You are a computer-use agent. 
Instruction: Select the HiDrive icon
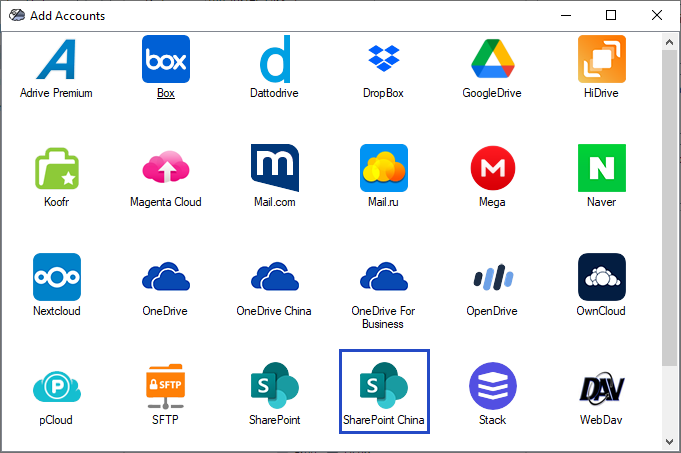pyautogui.click(x=602, y=59)
